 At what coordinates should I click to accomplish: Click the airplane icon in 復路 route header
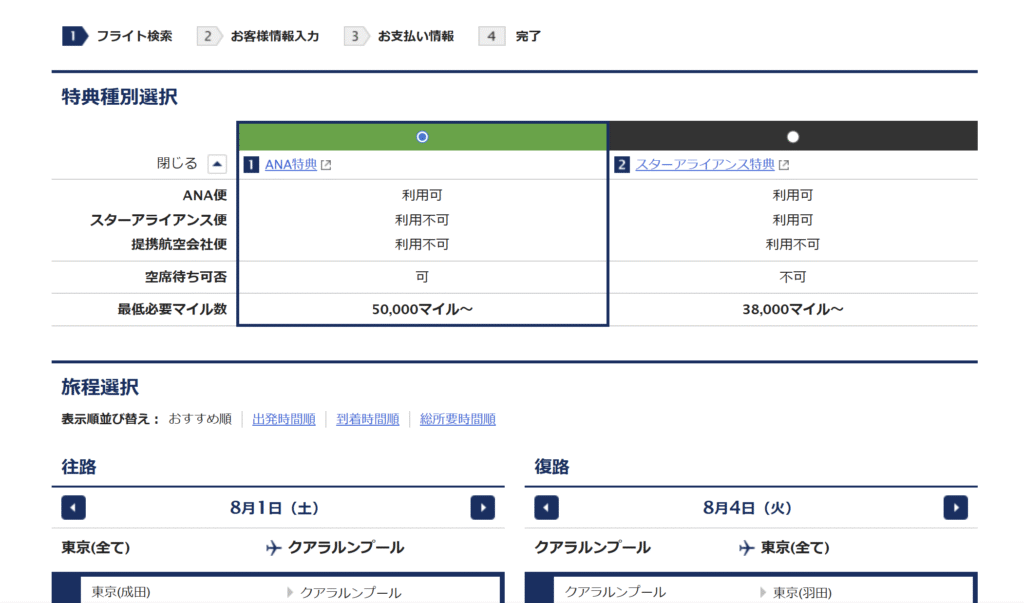tap(746, 547)
